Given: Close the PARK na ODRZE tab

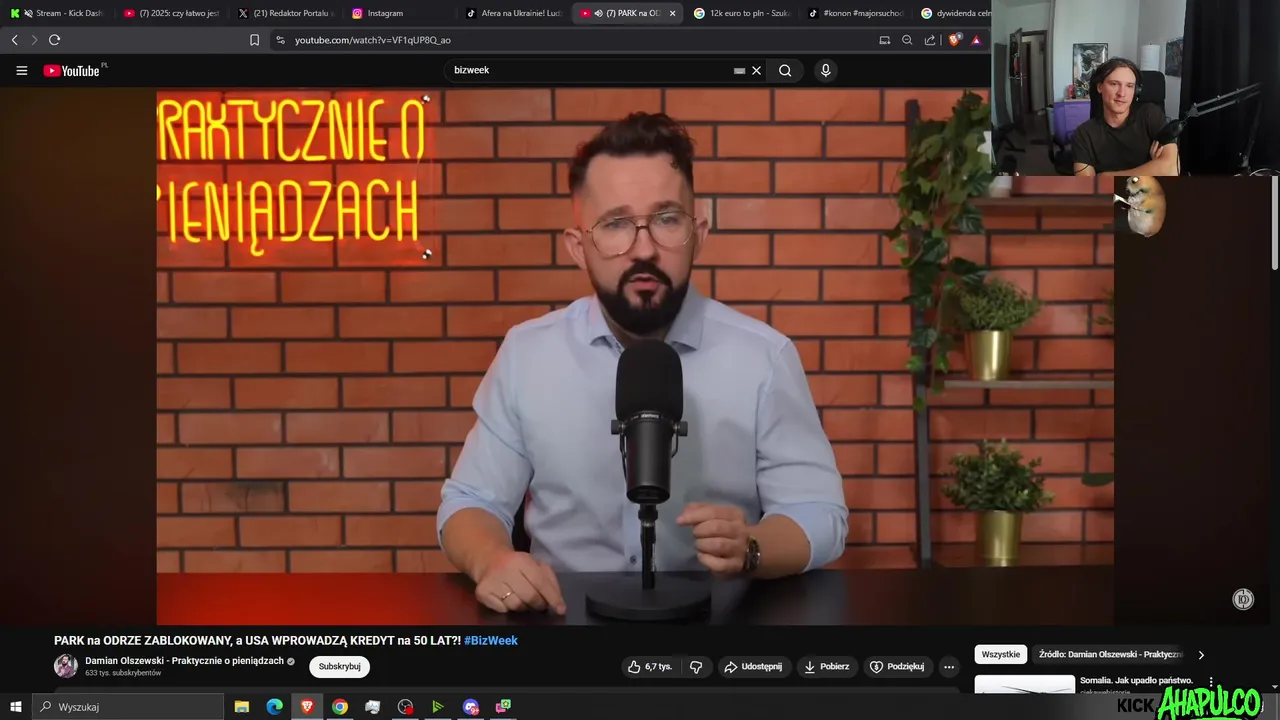Looking at the screenshot, I should coord(672,13).
